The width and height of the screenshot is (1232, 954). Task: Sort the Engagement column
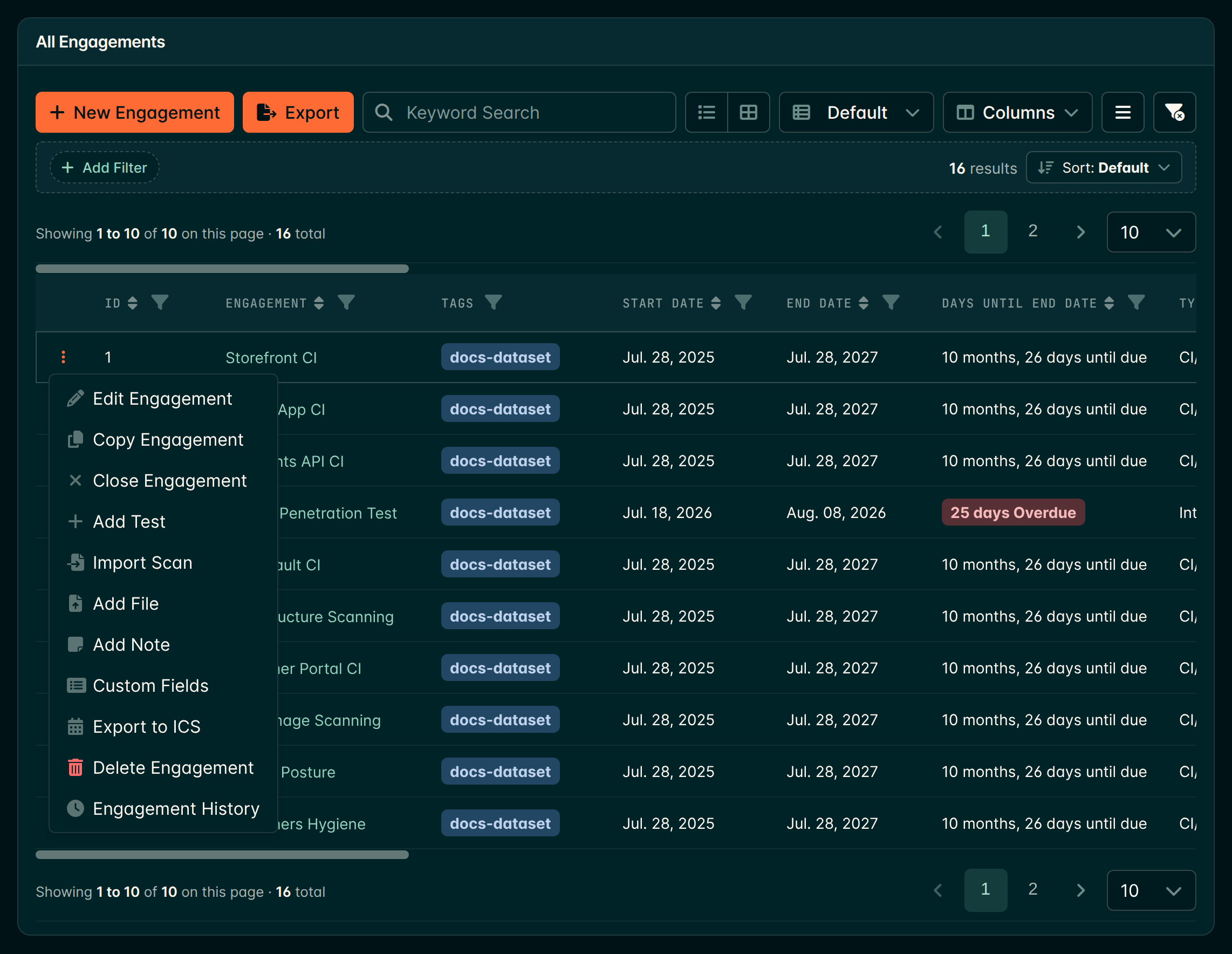point(319,303)
